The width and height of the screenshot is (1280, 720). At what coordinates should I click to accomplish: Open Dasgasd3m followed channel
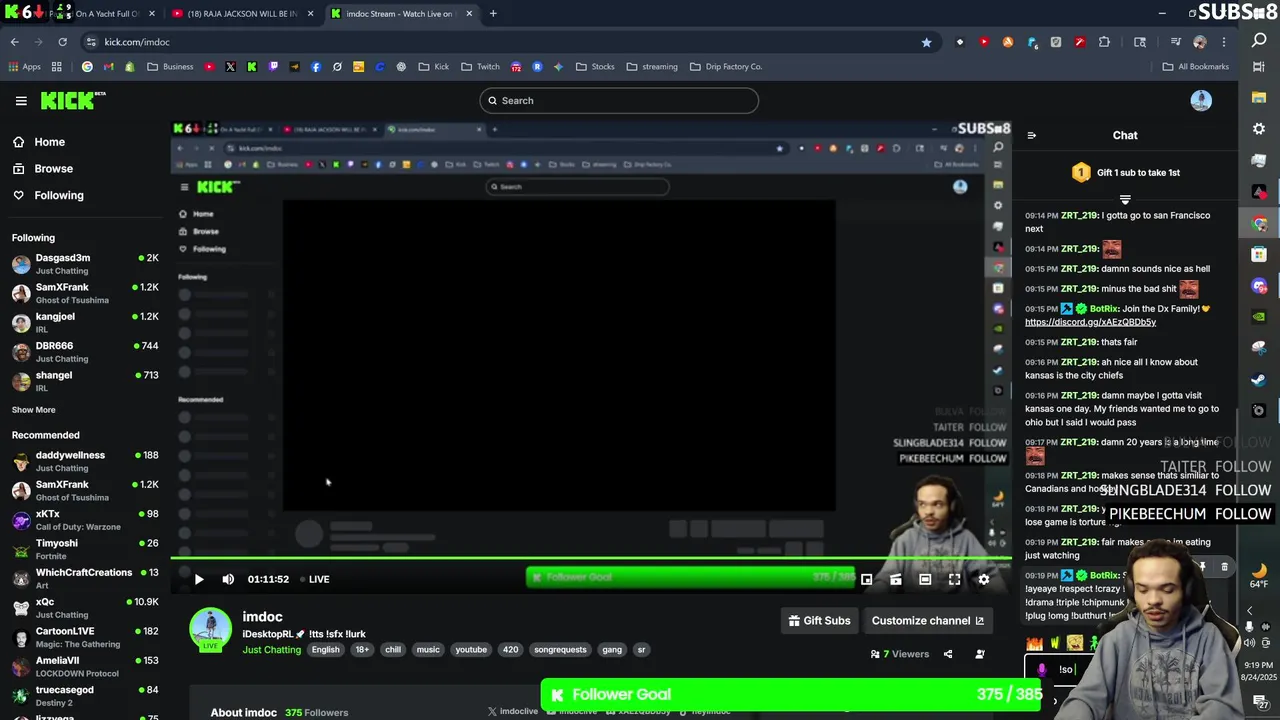point(85,264)
